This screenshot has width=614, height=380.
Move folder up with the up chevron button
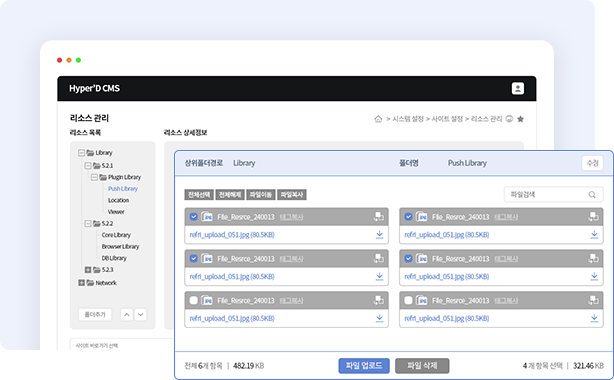pos(126,315)
